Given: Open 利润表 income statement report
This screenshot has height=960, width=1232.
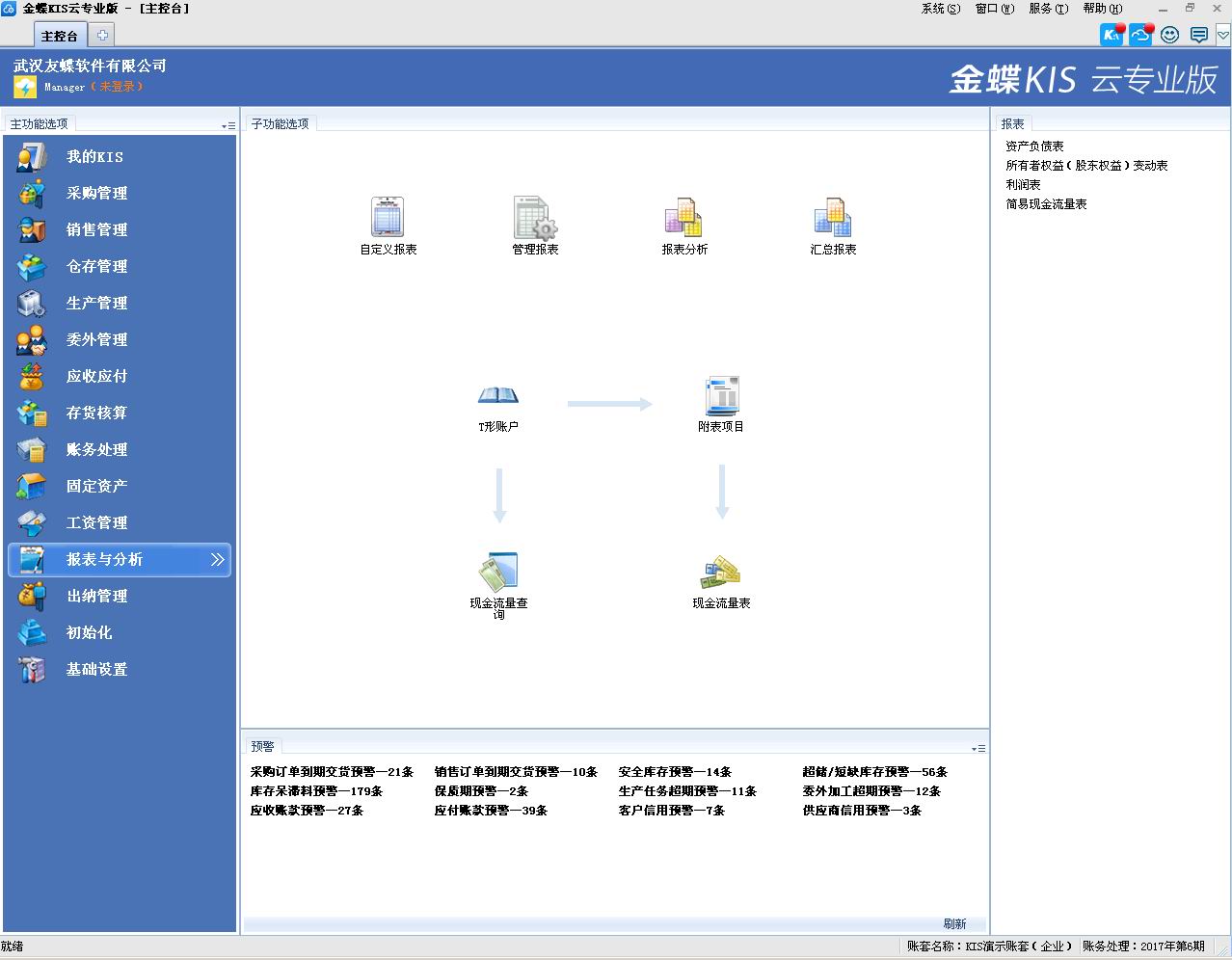Looking at the screenshot, I should (x=1023, y=185).
